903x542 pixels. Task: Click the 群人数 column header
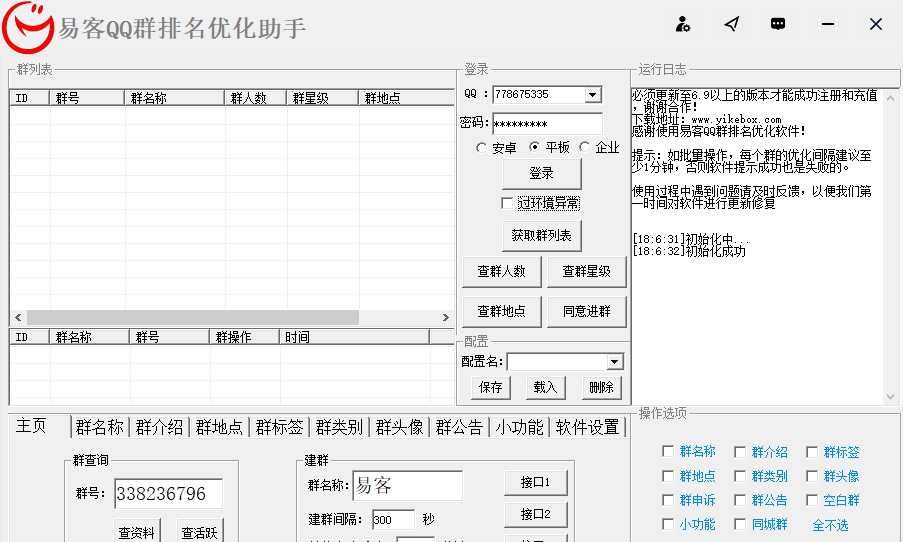pyautogui.click(x=256, y=98)
